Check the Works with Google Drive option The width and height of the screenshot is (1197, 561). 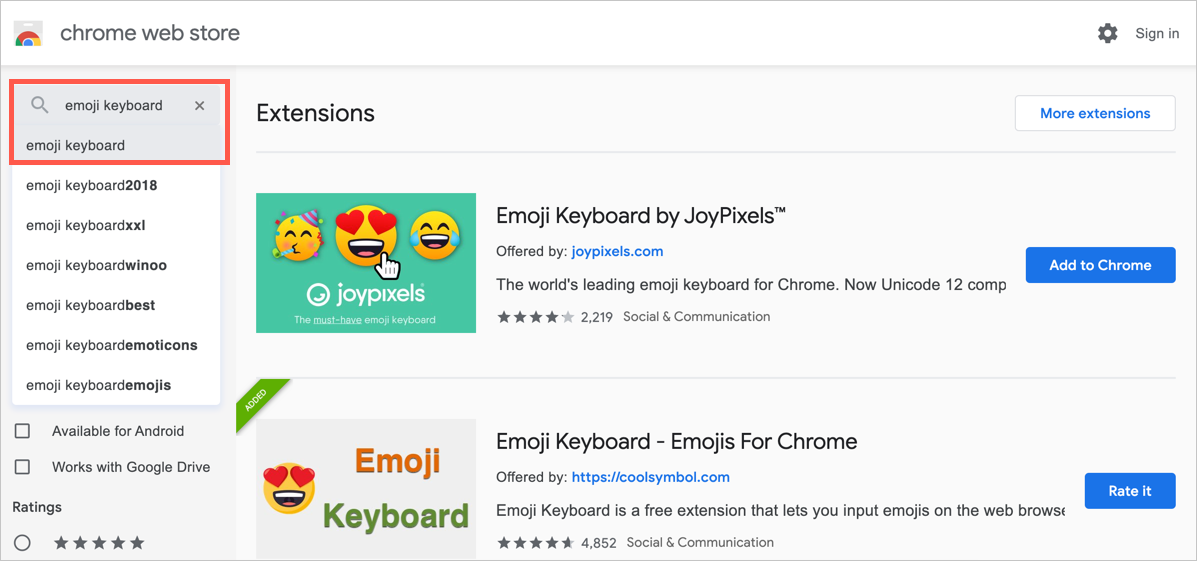pyautogui.click(x=22, y=467)
